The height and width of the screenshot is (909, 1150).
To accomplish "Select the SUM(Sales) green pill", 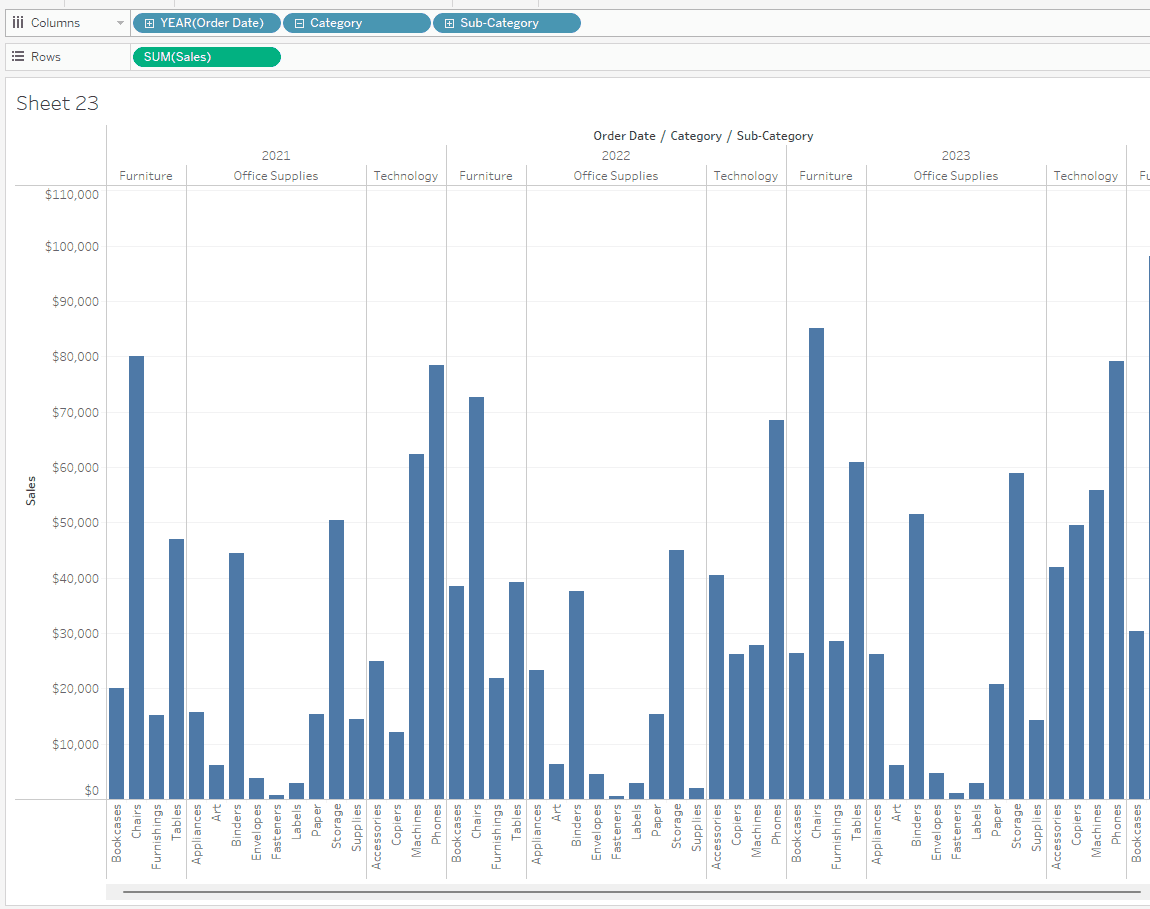I will point(206,56).
